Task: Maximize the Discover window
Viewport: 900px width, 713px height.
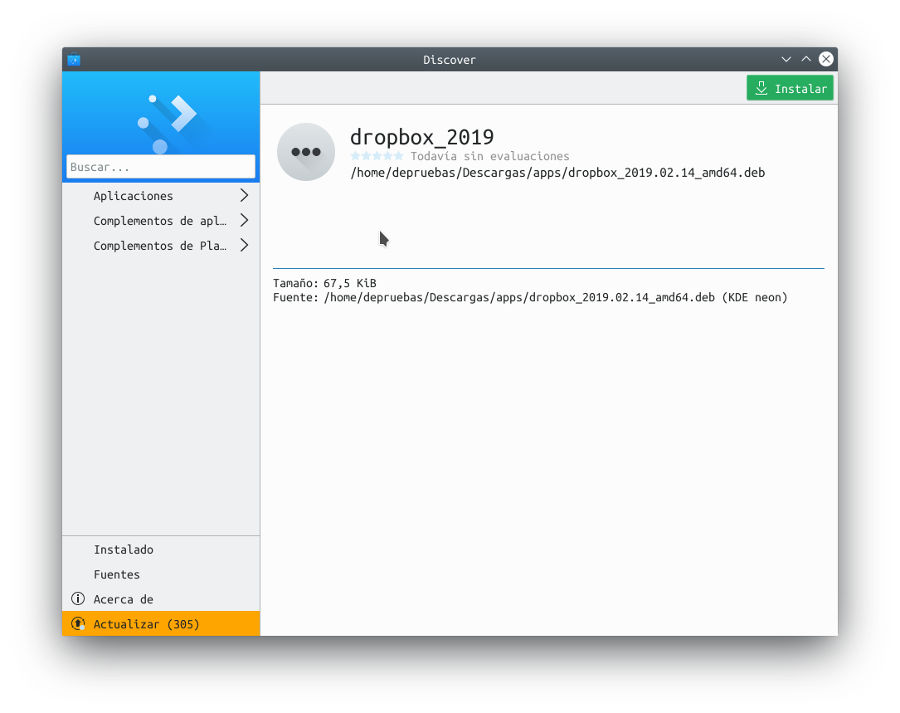Action: [x=806, y=59]
